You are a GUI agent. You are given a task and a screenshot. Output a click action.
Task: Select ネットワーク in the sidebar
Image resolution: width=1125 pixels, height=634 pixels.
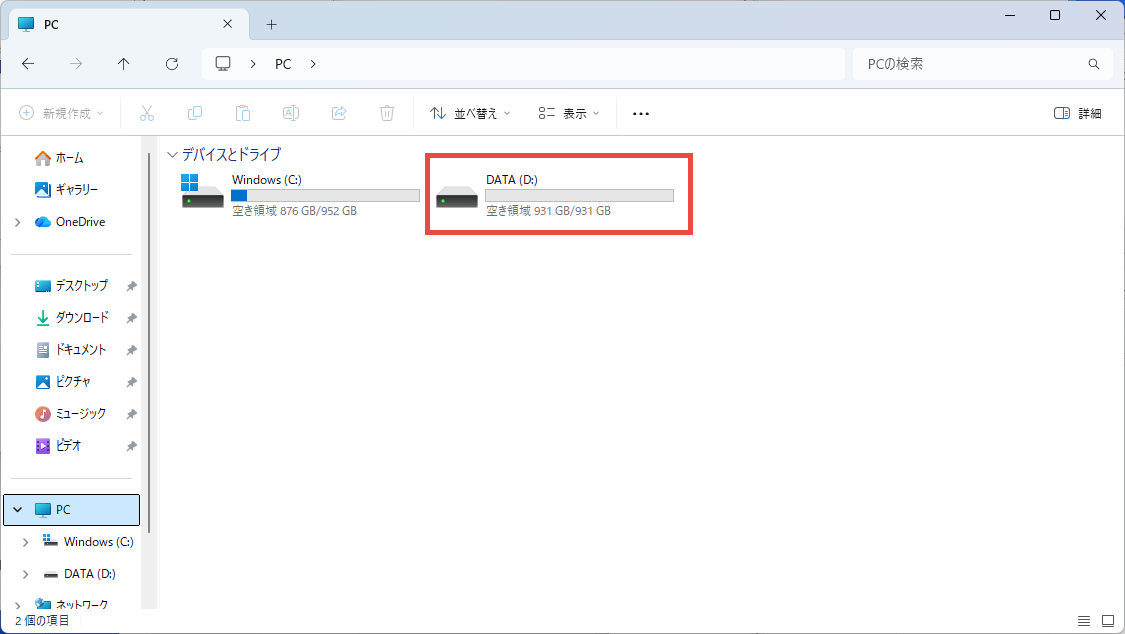[72, 604]
